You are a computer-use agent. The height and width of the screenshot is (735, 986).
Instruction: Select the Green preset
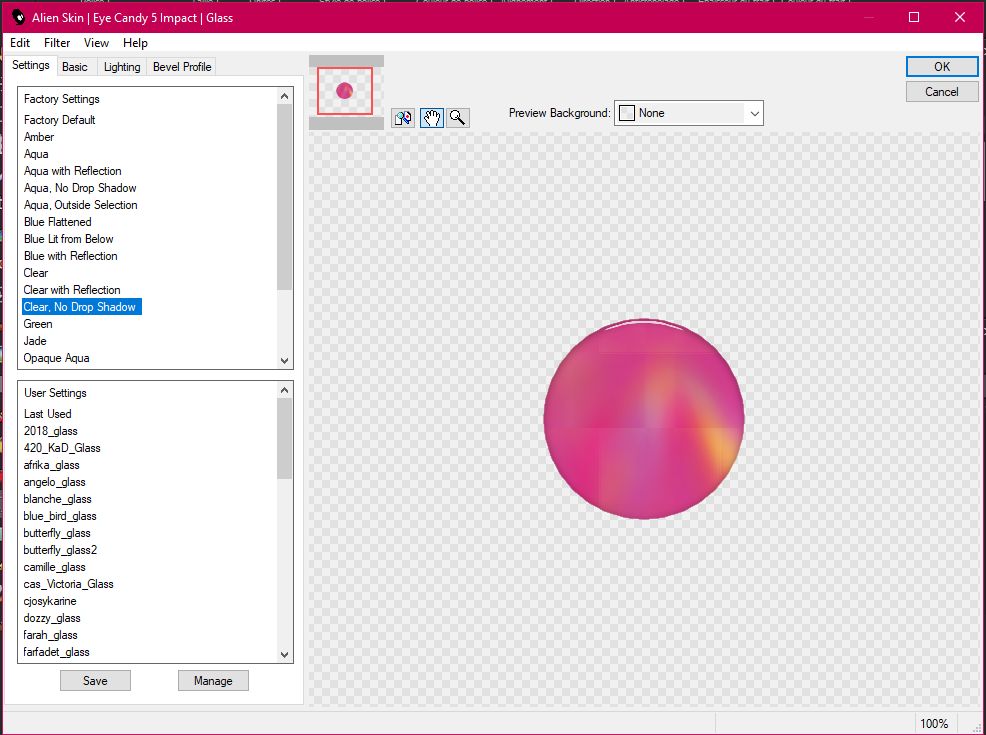point(38,324)
